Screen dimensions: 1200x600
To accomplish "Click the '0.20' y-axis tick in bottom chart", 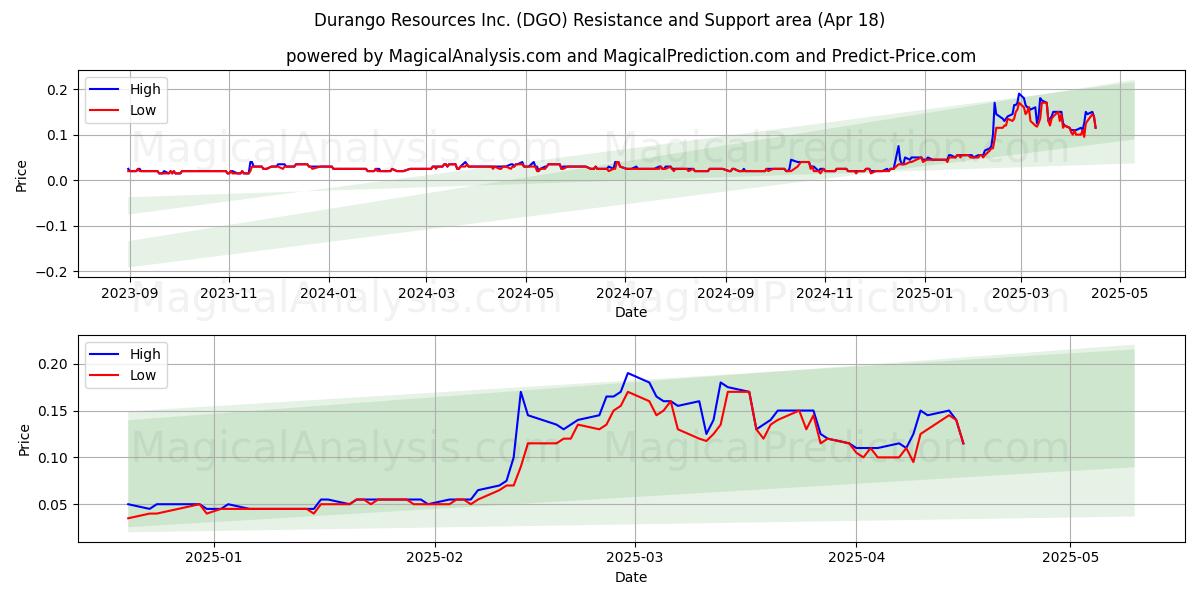I will [x=53, y=364].
